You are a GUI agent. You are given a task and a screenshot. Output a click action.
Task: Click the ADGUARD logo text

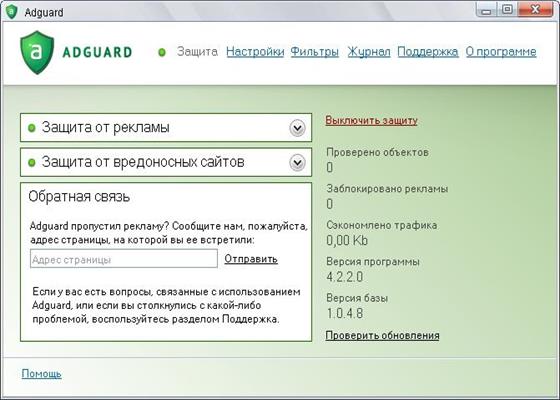97,52
